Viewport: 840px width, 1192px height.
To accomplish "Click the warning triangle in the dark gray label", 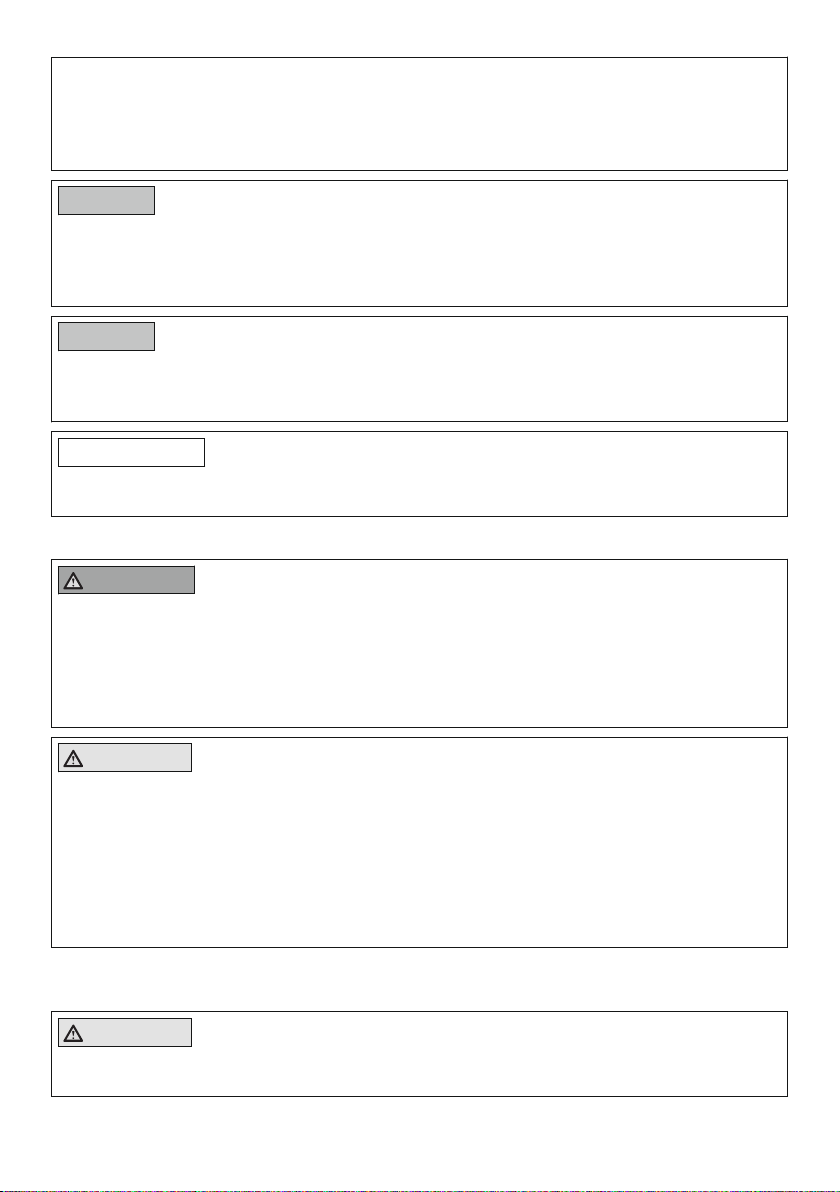I will (x=73, y=582).
